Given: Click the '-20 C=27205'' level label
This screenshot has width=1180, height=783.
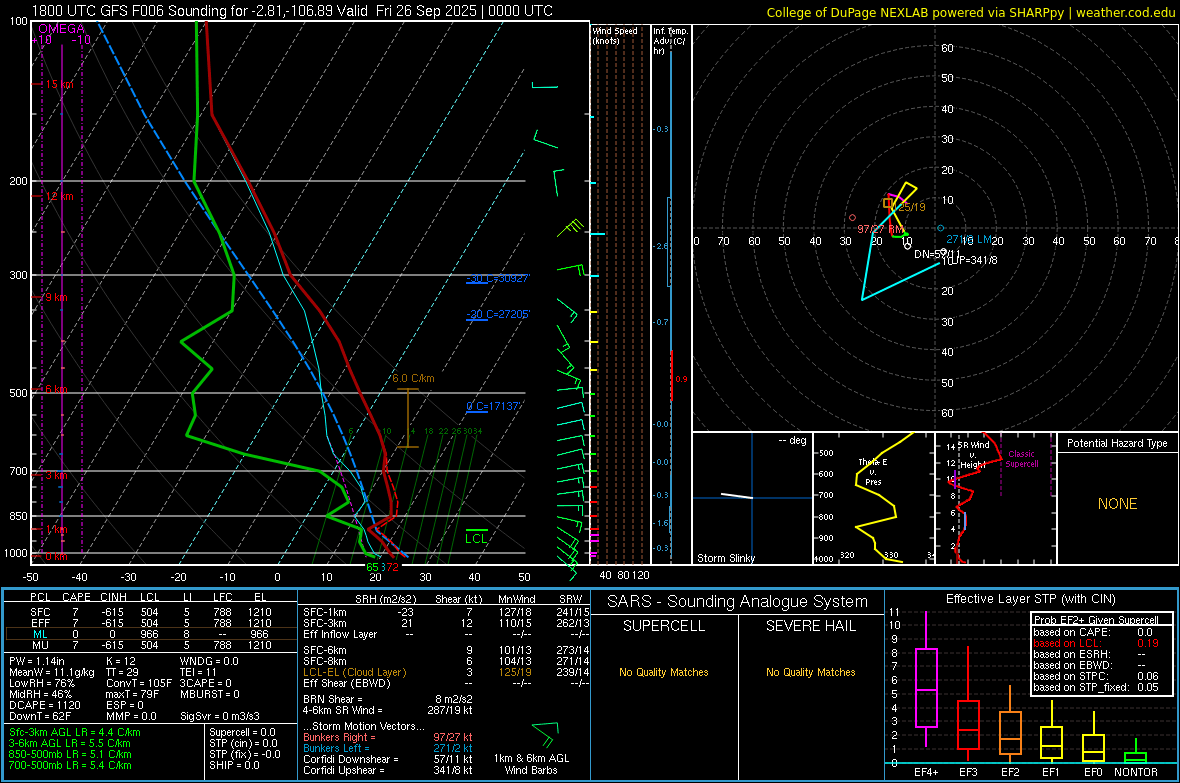Looking at the screenshot, I should (498, 314).
